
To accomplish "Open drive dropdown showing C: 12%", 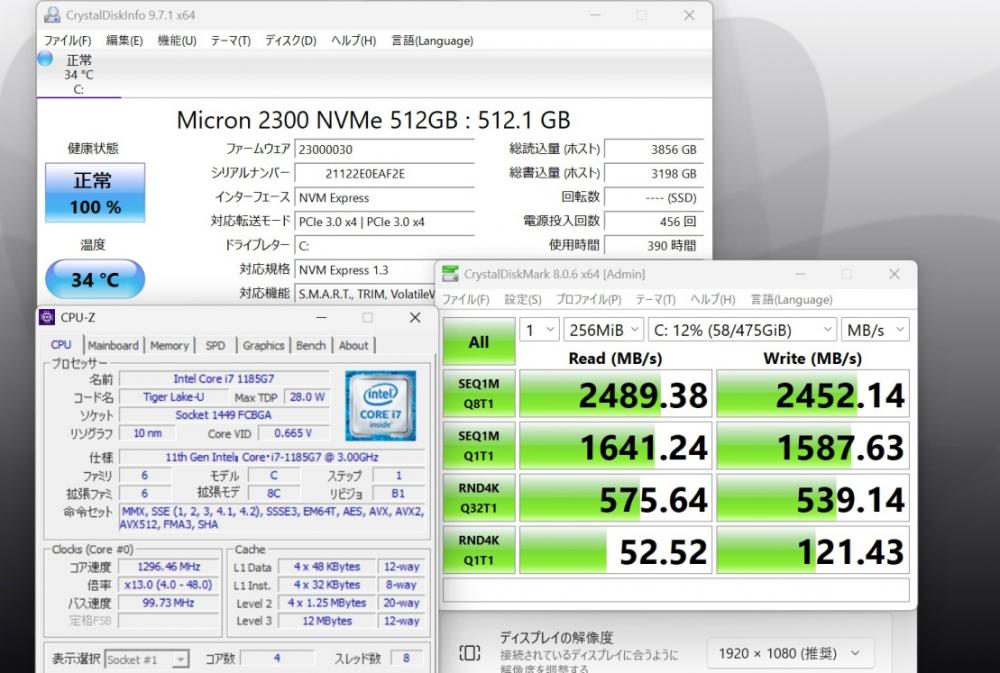I will click(x=742, y=330).
